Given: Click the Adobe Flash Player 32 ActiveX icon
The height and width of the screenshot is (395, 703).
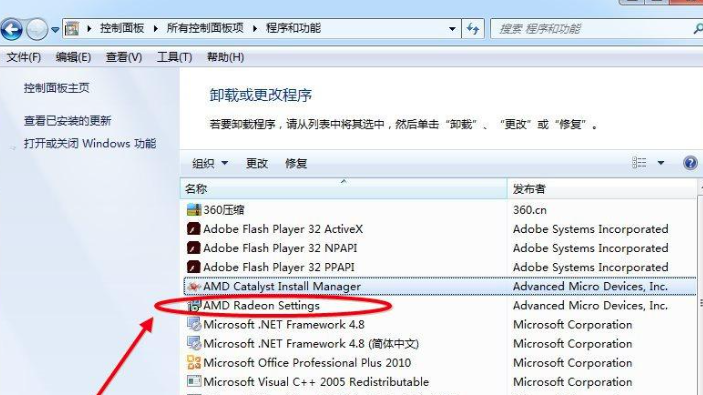Looking at the screenshot, I should point(194,229).
